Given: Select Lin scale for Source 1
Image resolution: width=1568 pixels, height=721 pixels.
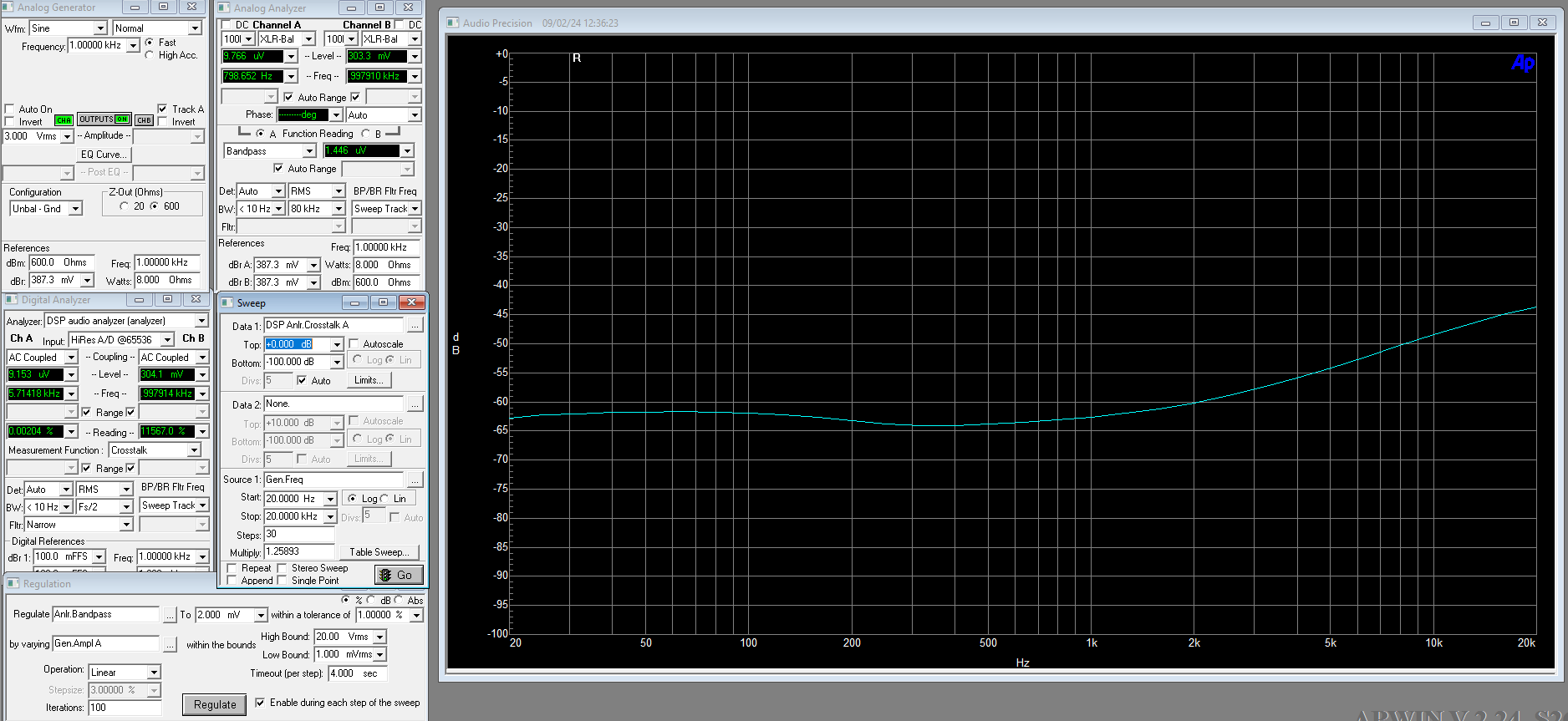Looking at the screenshot, I should coord(384,499).
